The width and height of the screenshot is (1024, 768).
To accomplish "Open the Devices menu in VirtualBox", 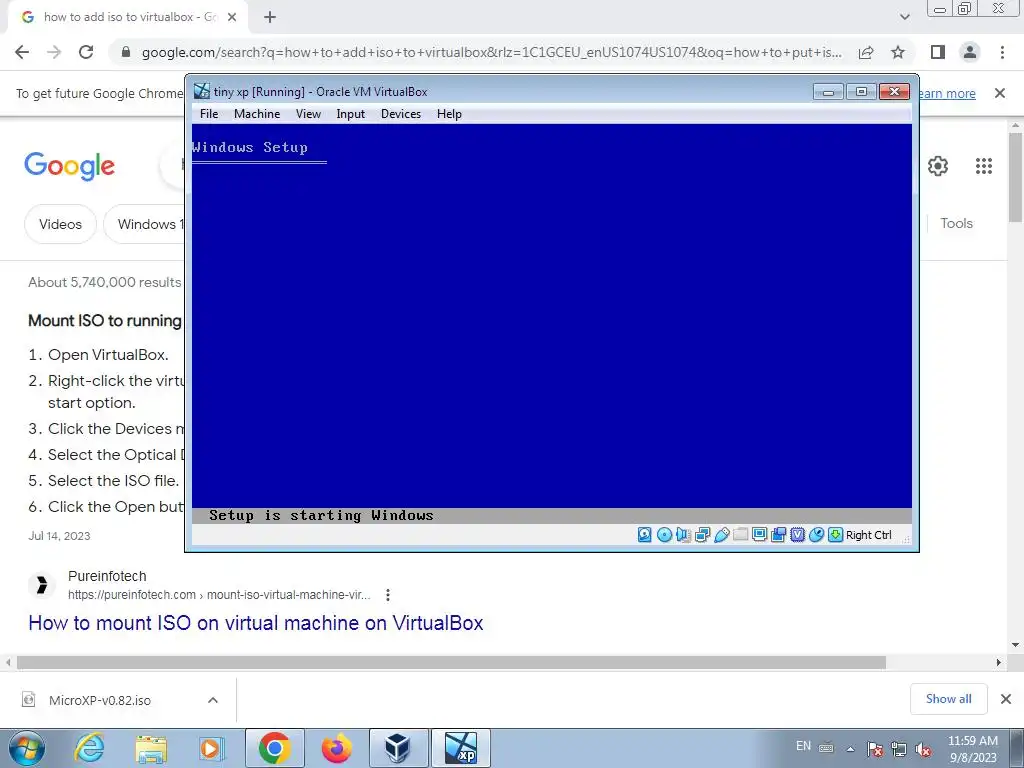I will pos(401,114).
